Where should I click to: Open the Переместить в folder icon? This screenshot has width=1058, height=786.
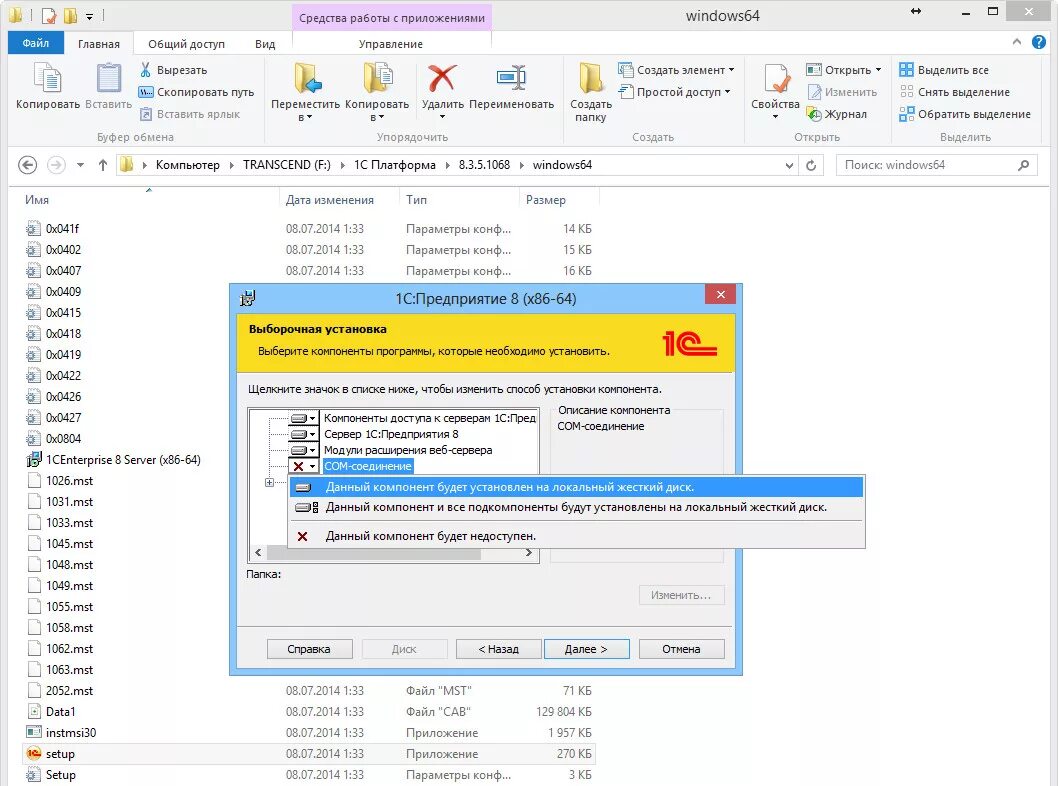[x=308, y=78]
